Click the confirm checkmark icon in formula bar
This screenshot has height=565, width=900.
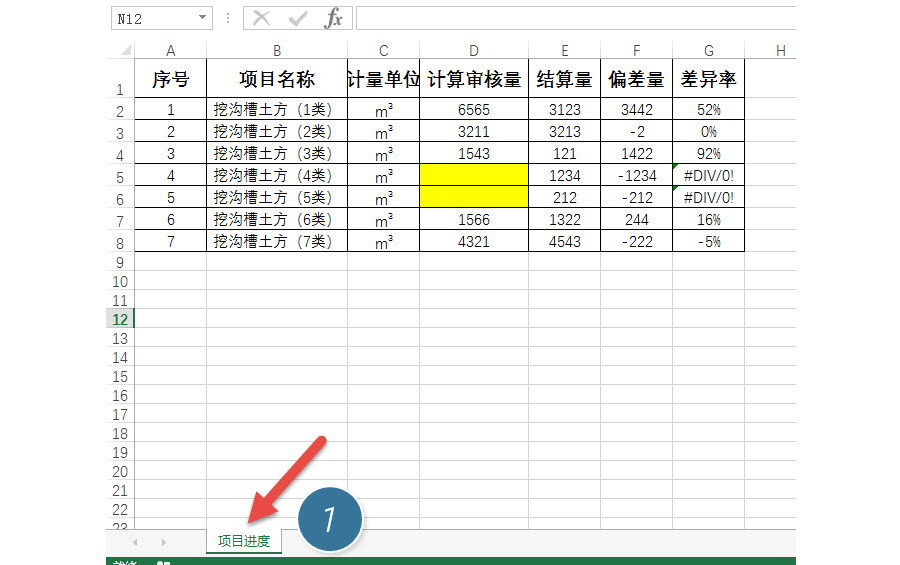point(297,18)
